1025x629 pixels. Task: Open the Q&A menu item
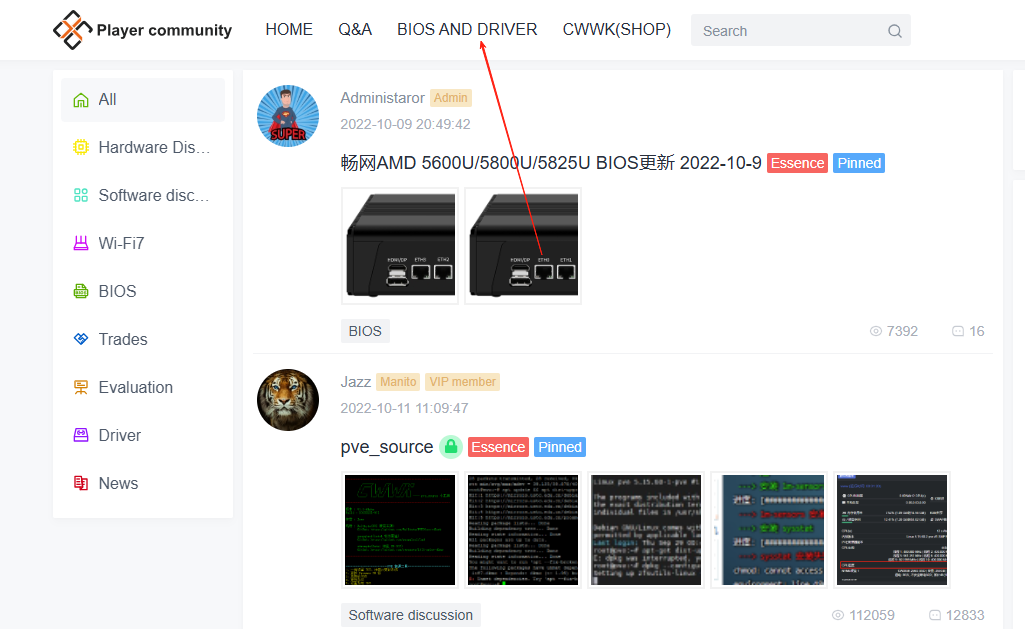[355, 29]
